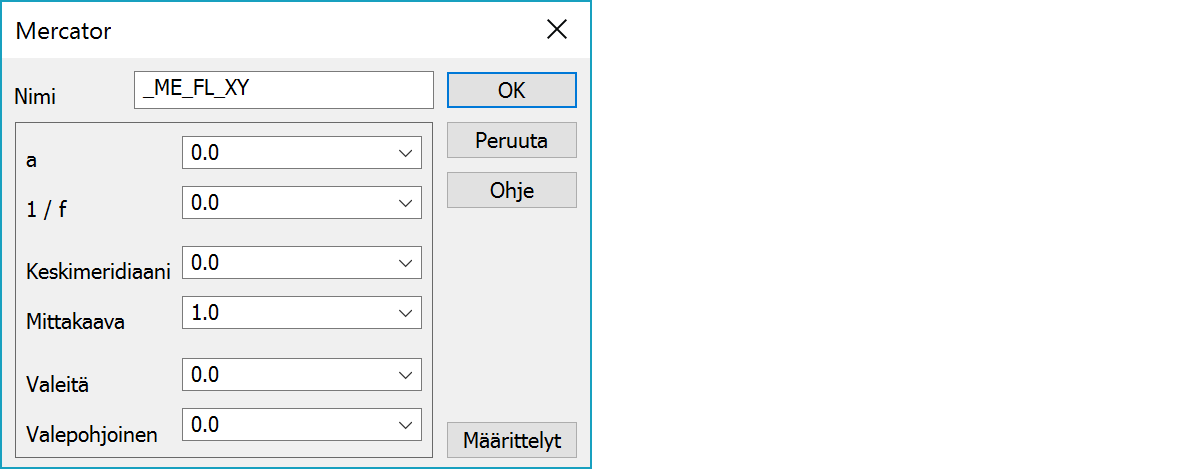Expand the 'a' dropdown arrow
The height and width of the screenshot is (469, 1200).
405,153
